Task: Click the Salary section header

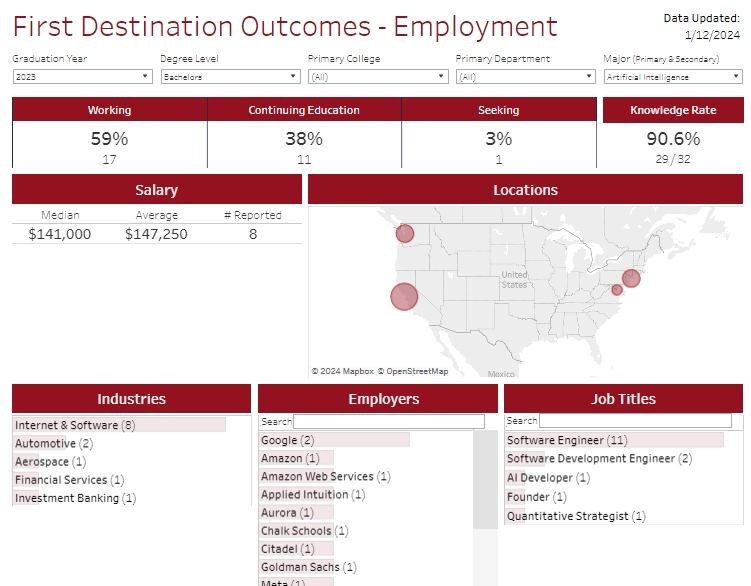Action: click(x=157, y=190)
